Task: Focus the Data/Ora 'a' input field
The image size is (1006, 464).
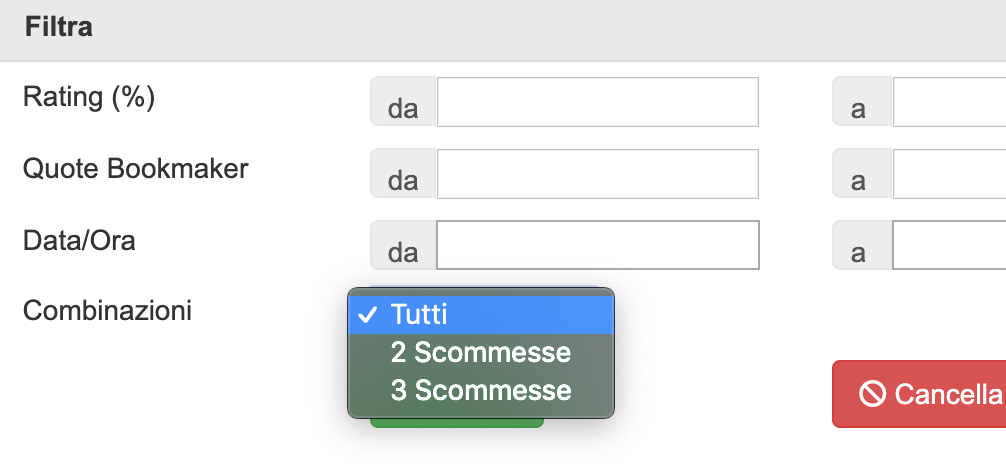Action: click(x=950, y=245)
